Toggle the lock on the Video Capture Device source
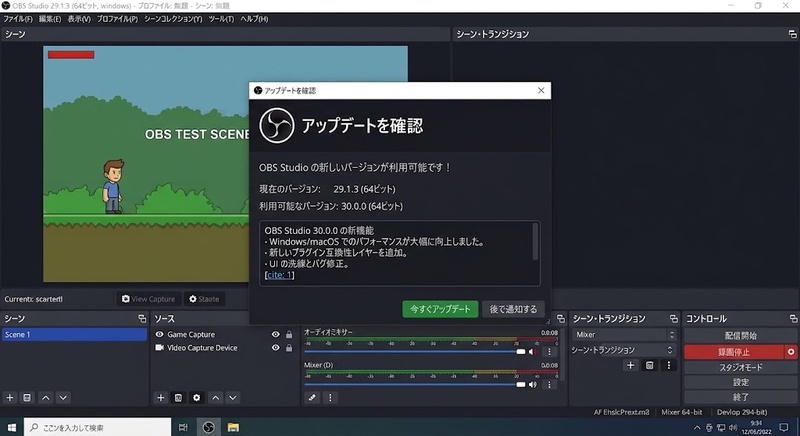800x436 pixels. tap(289, 348)
